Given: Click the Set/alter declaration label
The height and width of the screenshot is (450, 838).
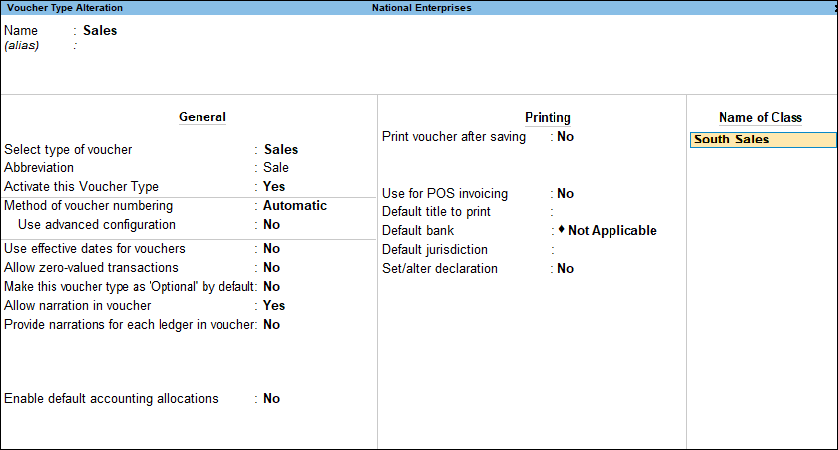Looking at the screenshot, I should tap(440, 269).
